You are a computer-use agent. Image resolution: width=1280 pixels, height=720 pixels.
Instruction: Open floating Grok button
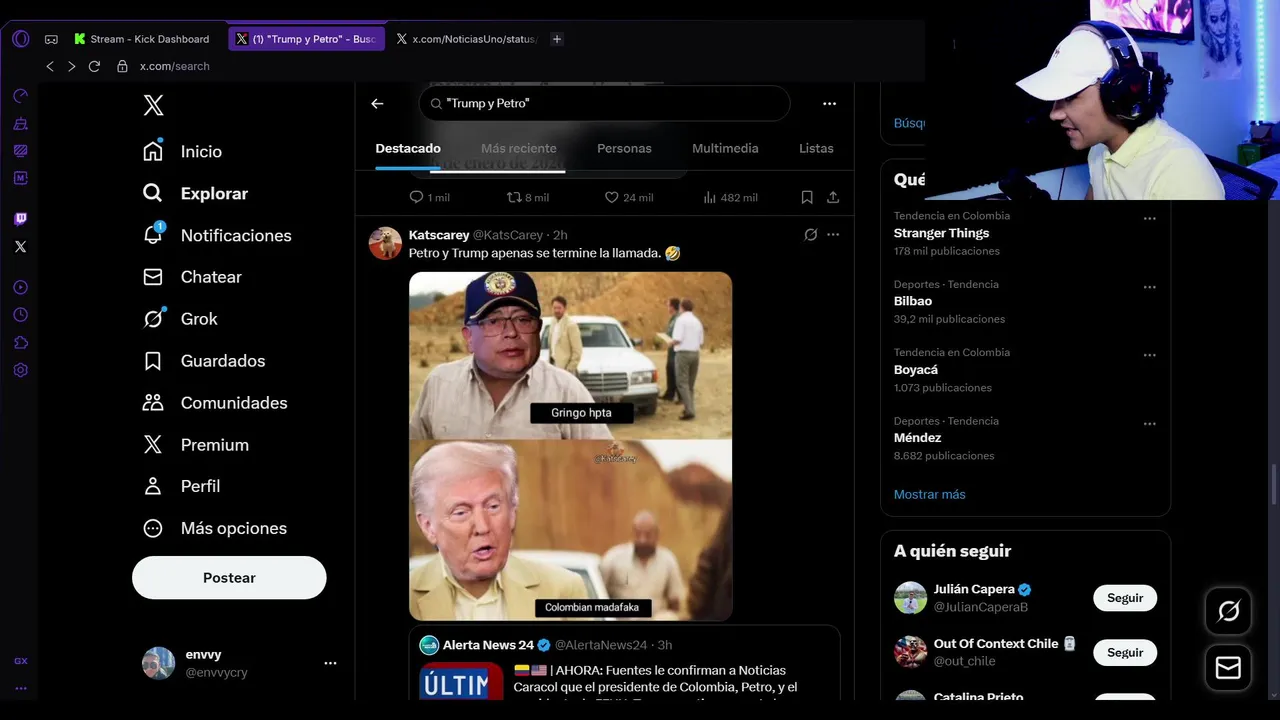(1228, 611)
